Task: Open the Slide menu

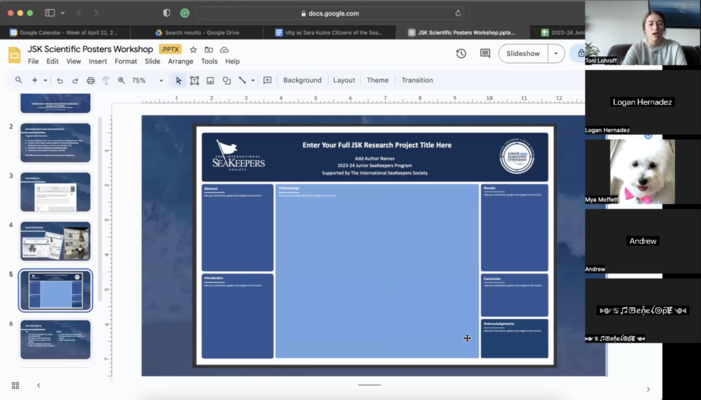Action: [x=152, y=61]
